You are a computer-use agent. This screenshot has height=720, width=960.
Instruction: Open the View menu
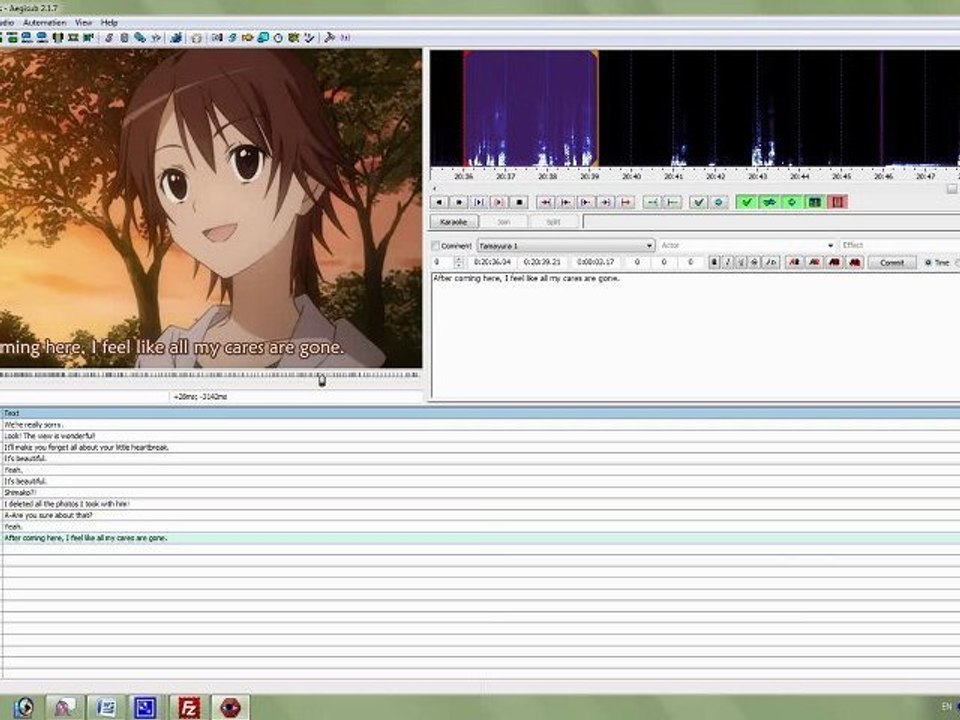click(x=83, y=23)
